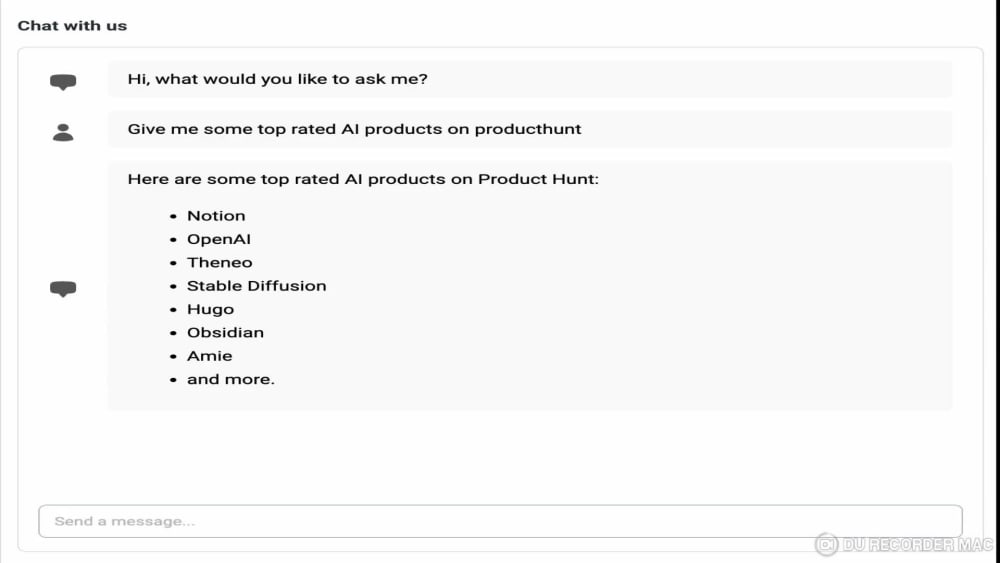This screenshot has width=1000, height=563.
Task: Click the user message about producthunt
Action: (354, 129)
